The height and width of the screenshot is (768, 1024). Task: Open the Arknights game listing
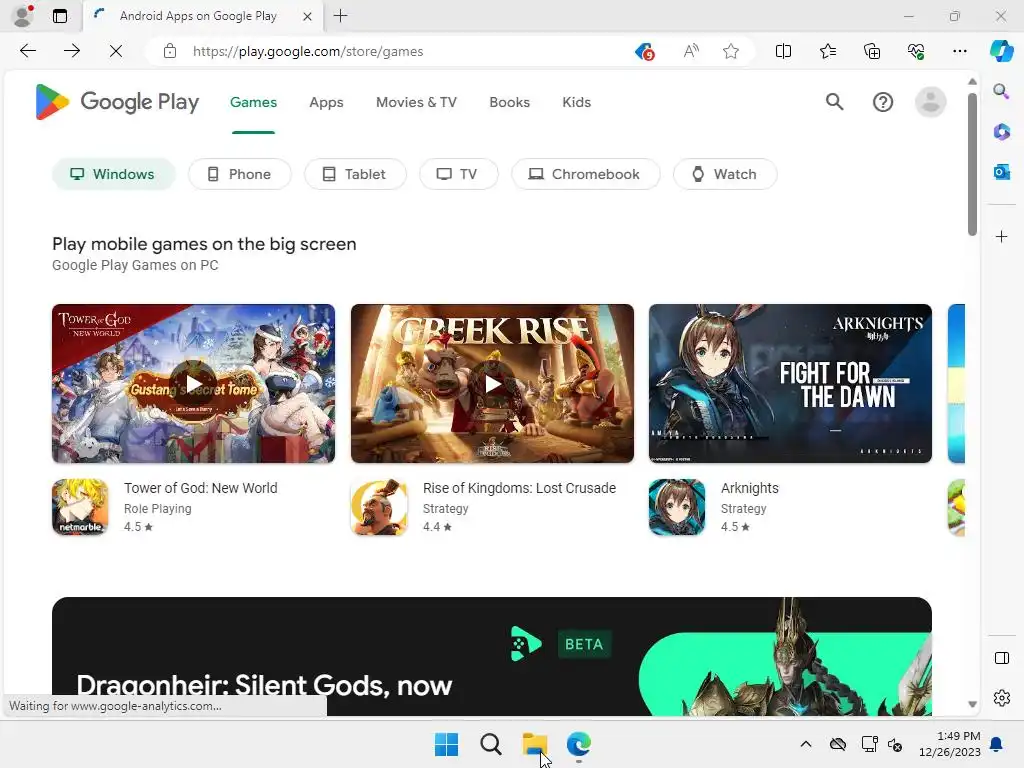[x=750, y=488]
